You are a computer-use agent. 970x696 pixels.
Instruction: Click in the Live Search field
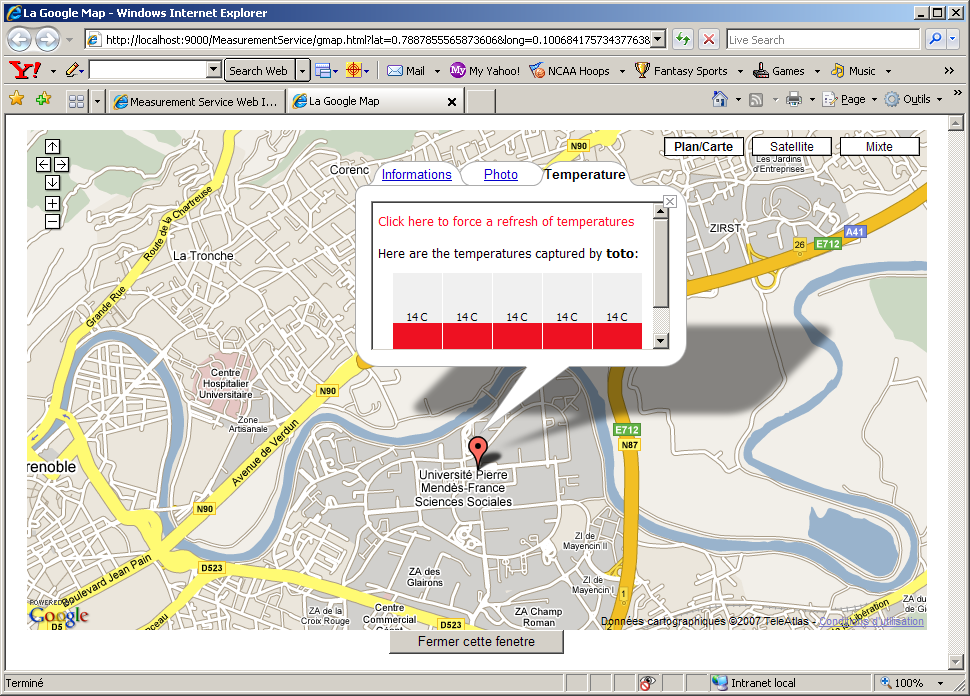pyautogui.click(x=823, y=40)
